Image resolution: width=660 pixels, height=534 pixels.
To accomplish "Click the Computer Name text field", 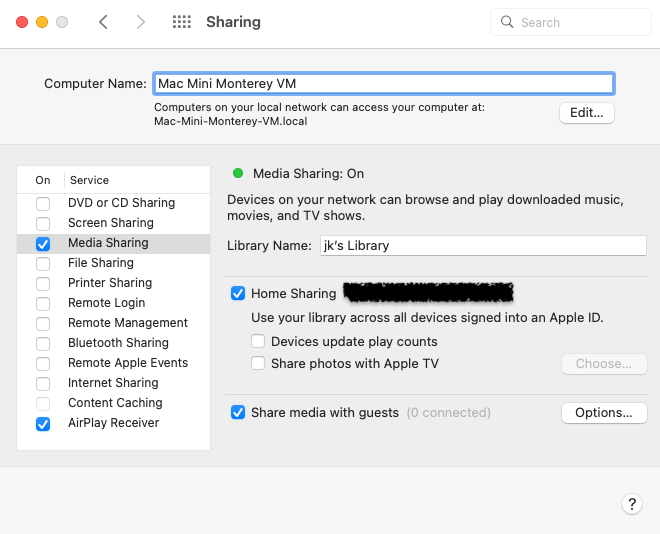I will [x=384, y=83].
